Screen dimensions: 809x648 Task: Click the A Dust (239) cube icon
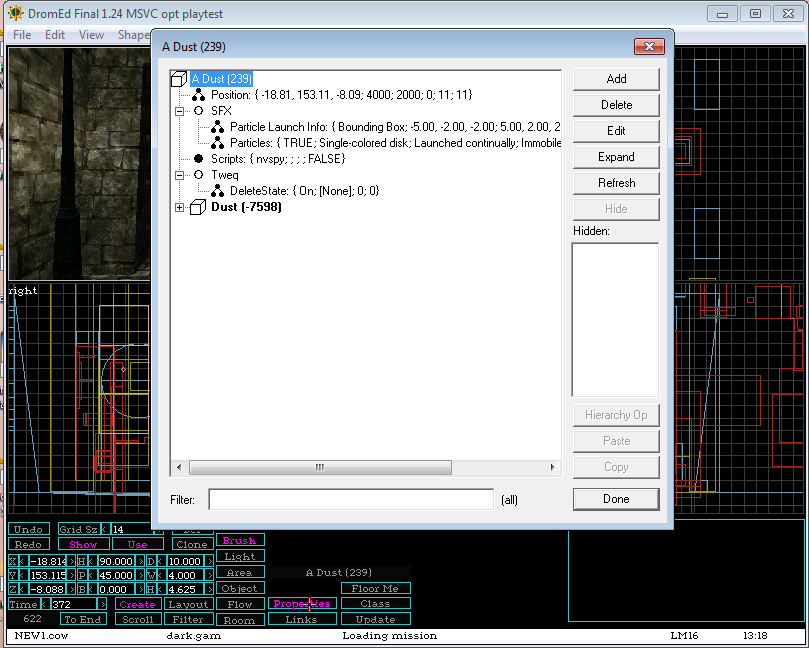(179, 79)
